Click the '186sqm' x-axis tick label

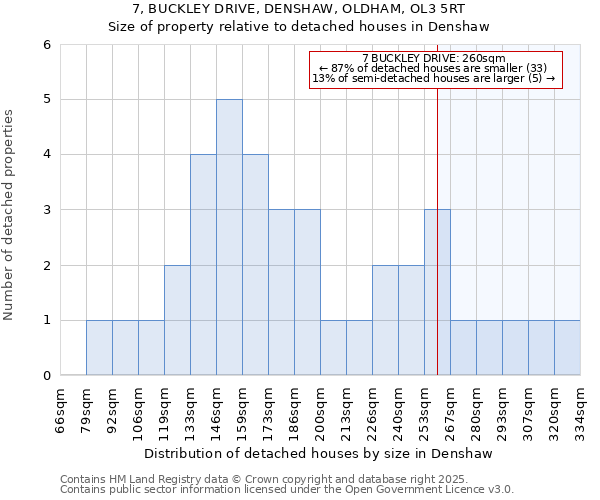click(294, 414)
